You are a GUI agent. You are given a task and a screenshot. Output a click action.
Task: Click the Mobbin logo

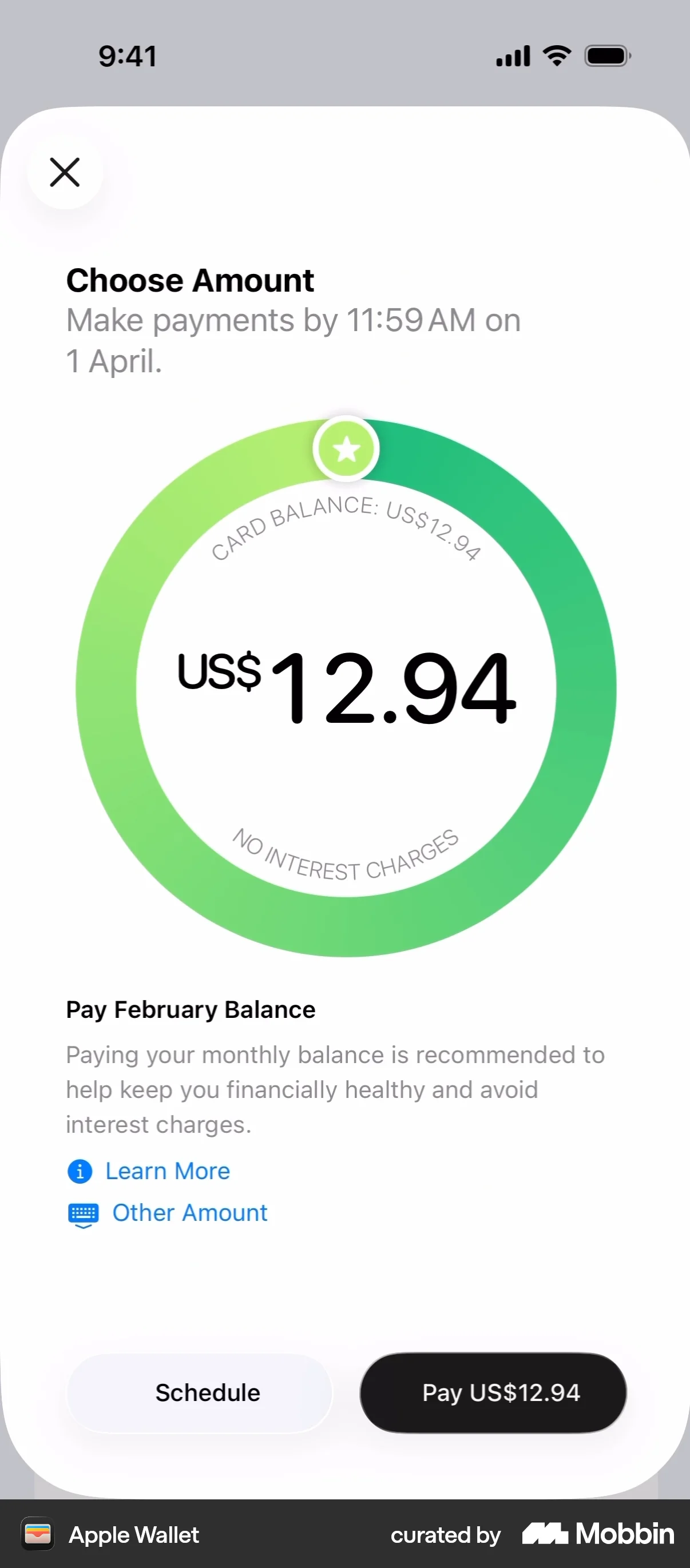[x=598, y=1534]
